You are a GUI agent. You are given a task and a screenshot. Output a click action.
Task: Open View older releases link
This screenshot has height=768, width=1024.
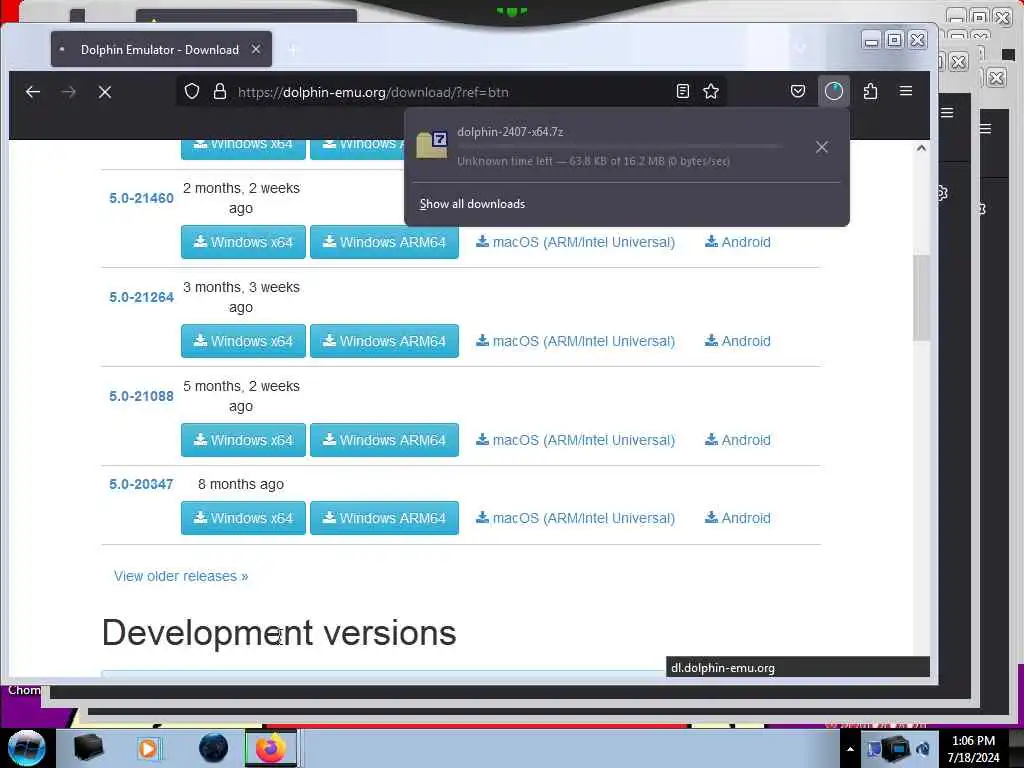pyautogui.click(x=181, y=577)
